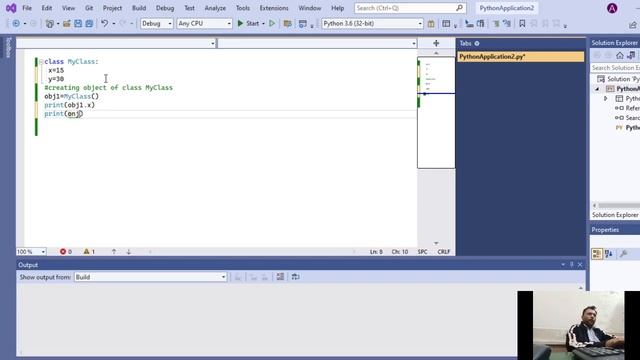640x360 pixels.
Task: Expand the Python Environments tree node
Action: tap(606, 98)
